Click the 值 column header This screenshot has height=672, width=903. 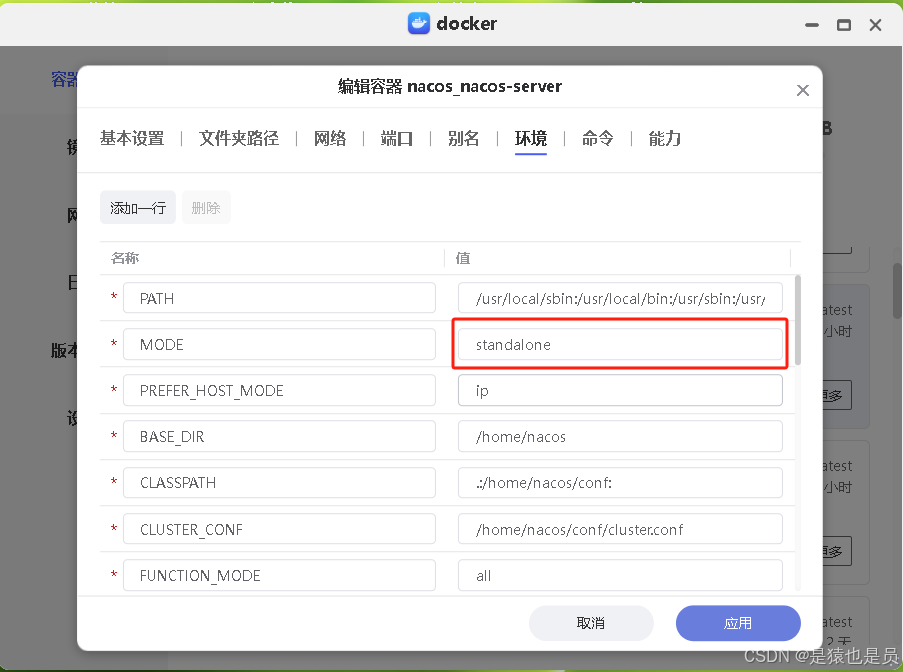[463, 258]
